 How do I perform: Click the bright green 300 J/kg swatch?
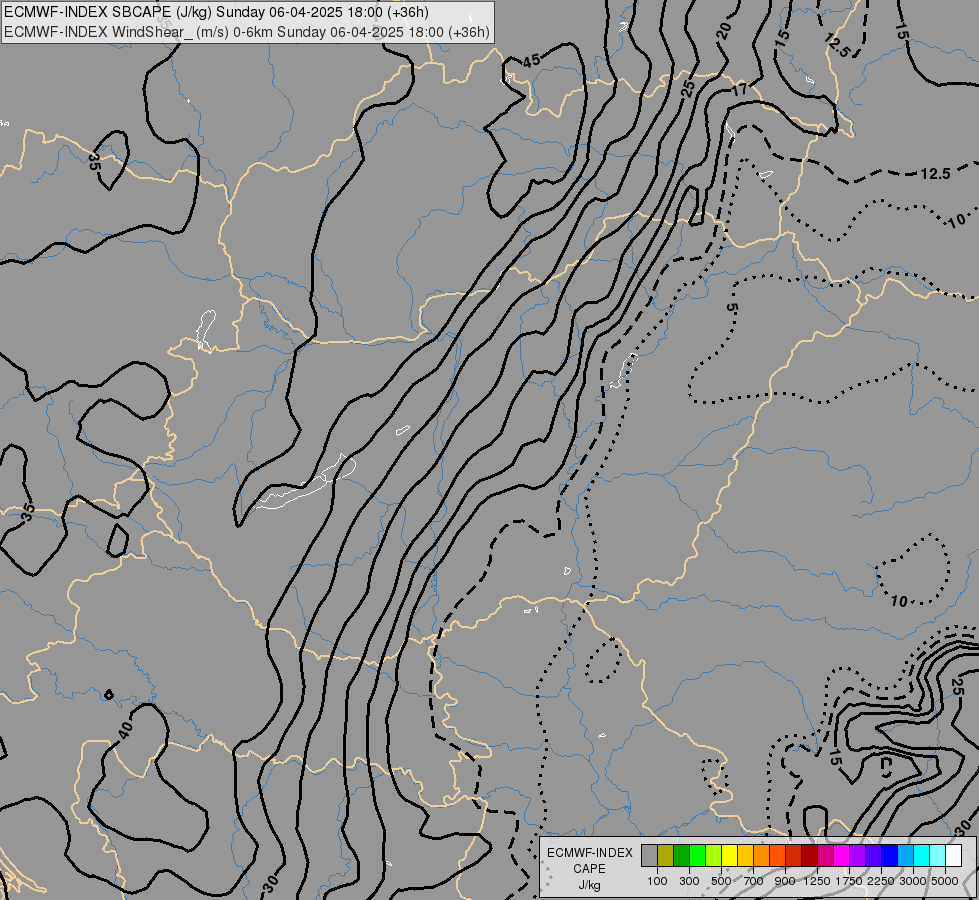coord(697,855)
